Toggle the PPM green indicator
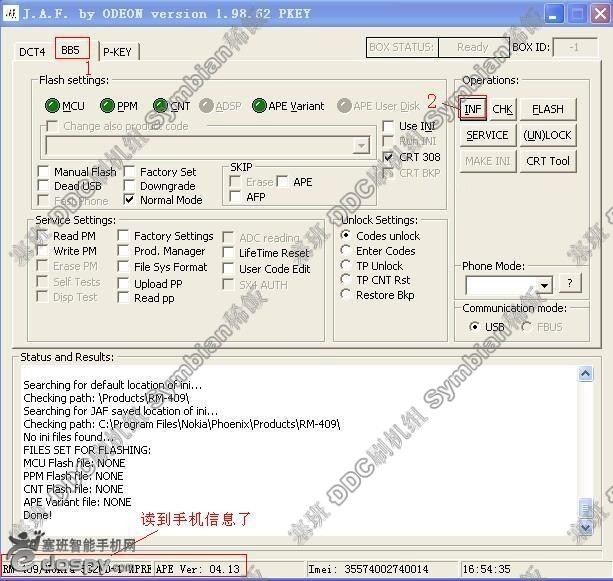 107,106
